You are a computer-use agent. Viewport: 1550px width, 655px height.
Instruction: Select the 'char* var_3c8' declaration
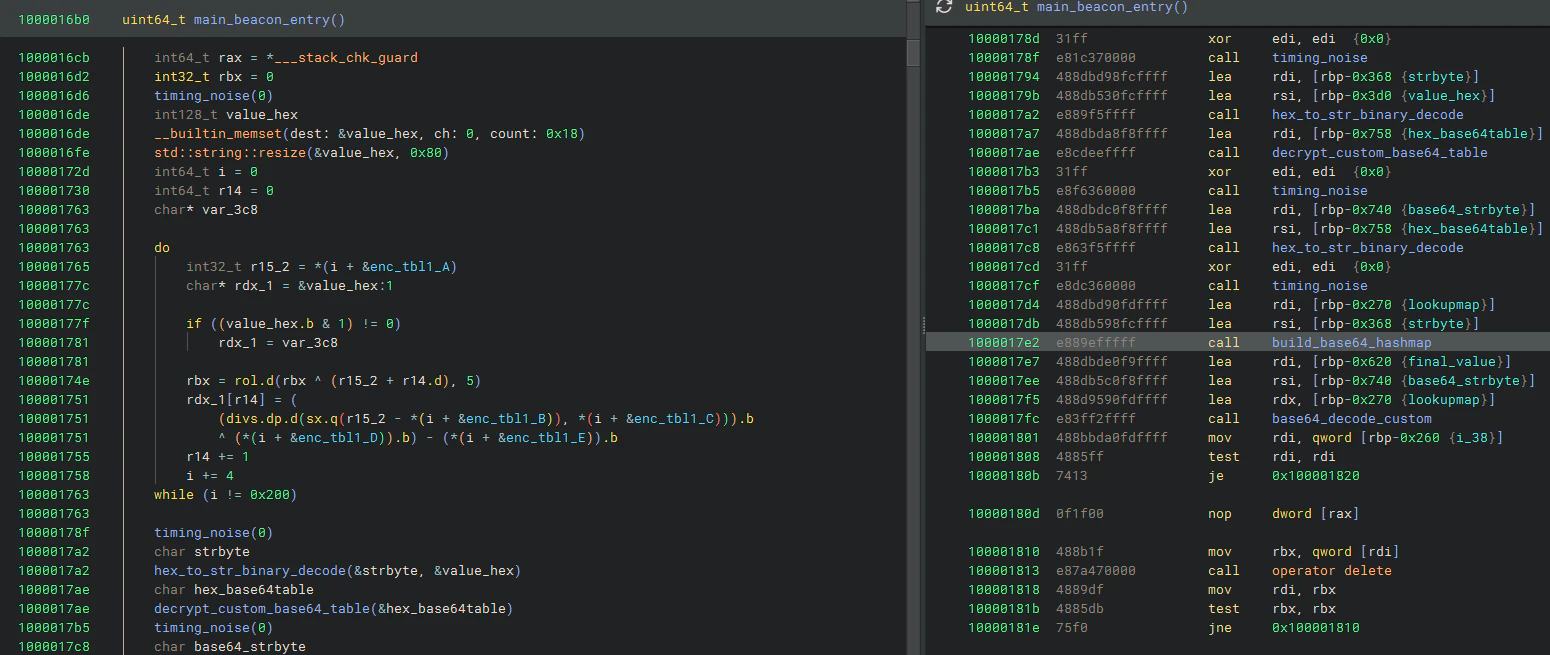(x=205, y=210)
